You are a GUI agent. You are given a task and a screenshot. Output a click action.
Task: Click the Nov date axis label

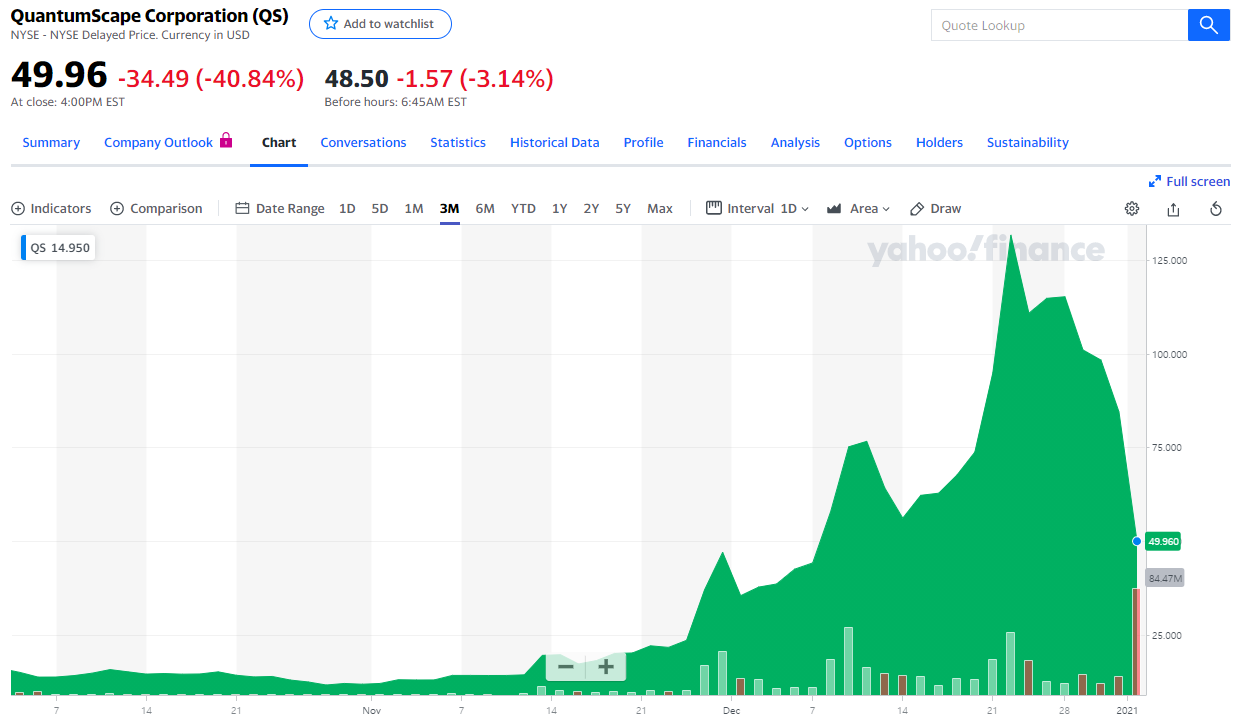(x=372, y=711)
